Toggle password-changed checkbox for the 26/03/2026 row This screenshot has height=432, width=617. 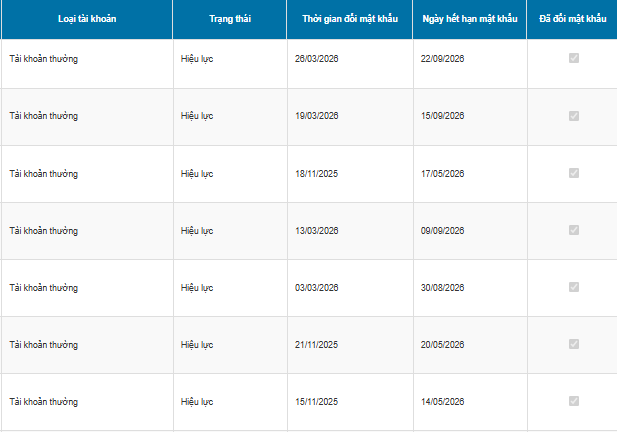point(573,59)
